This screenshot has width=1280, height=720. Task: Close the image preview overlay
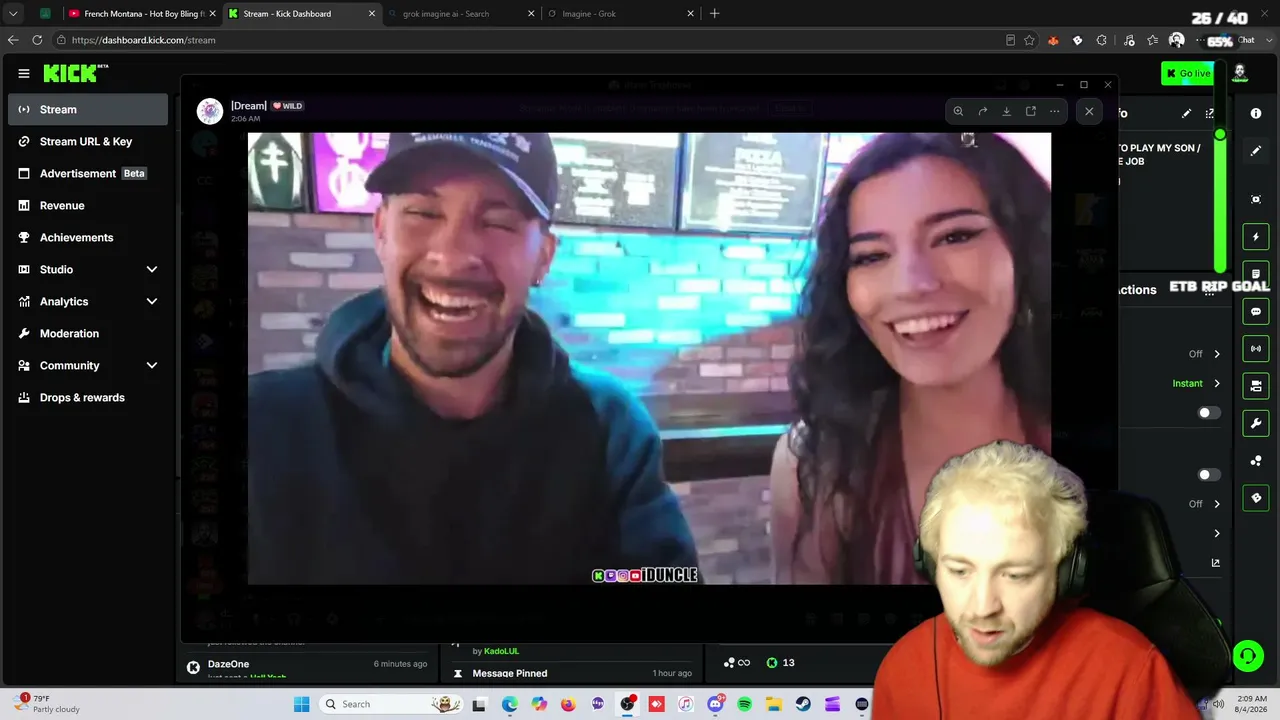click(1089, 111)
